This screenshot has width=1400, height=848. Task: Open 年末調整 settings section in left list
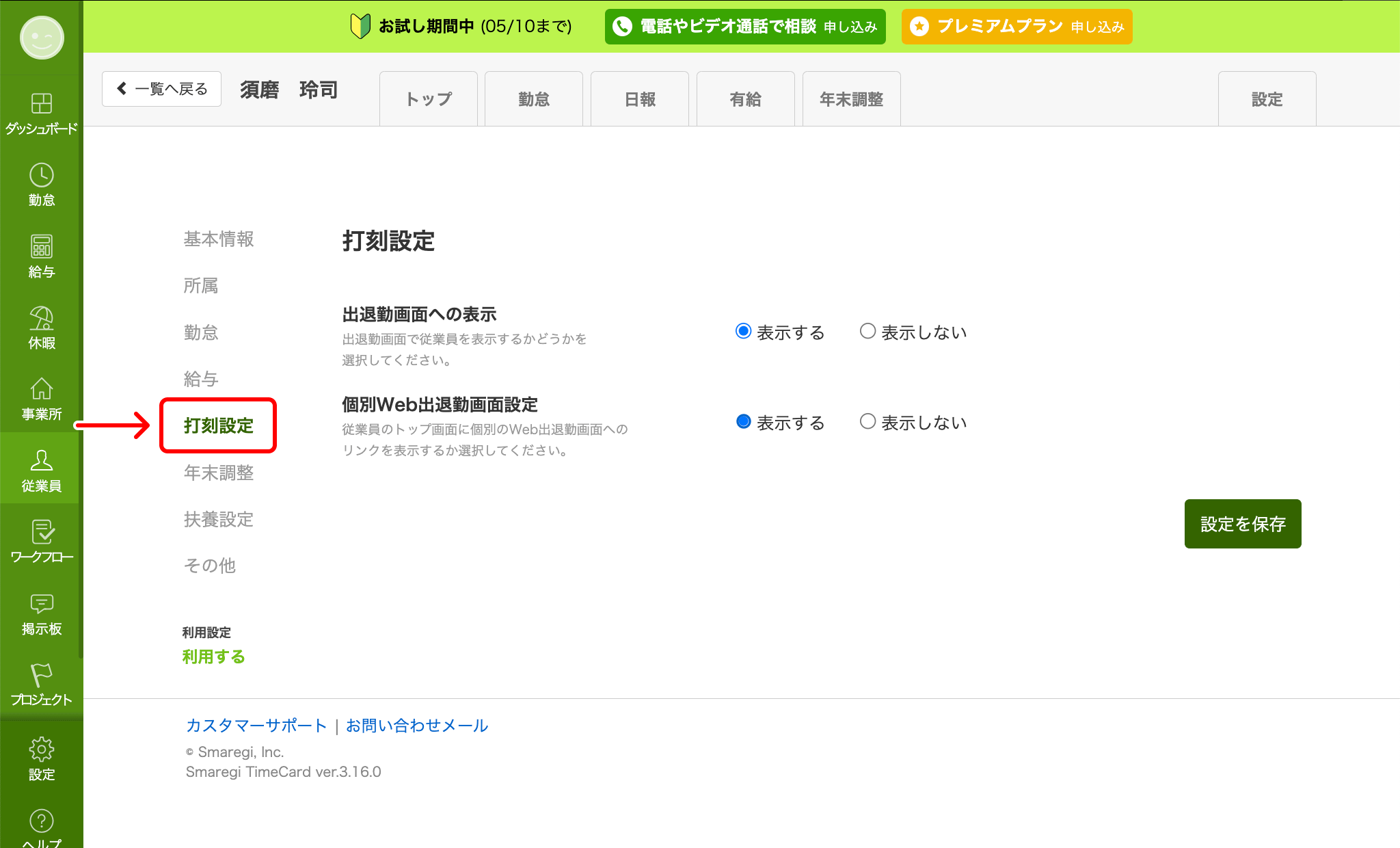coord(219,473)
